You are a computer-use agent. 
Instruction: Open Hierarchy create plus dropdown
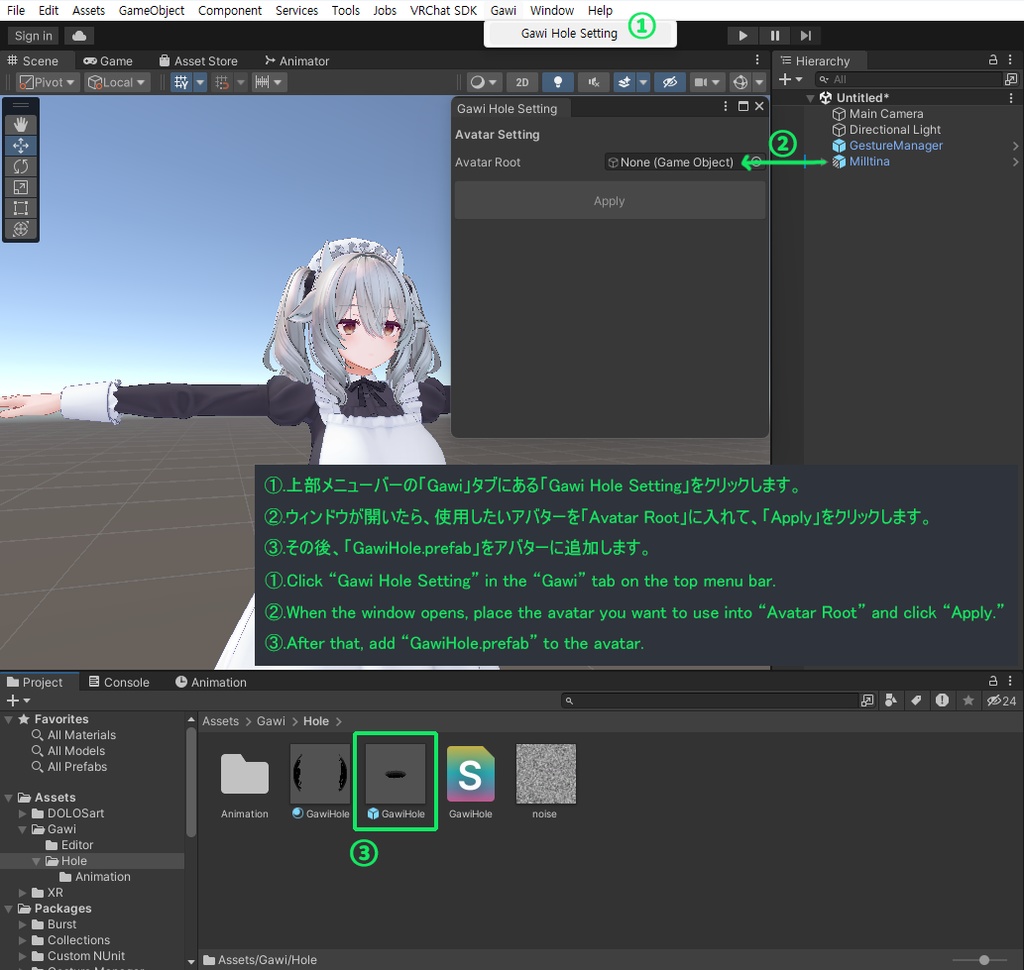click(x=790, y=79)
